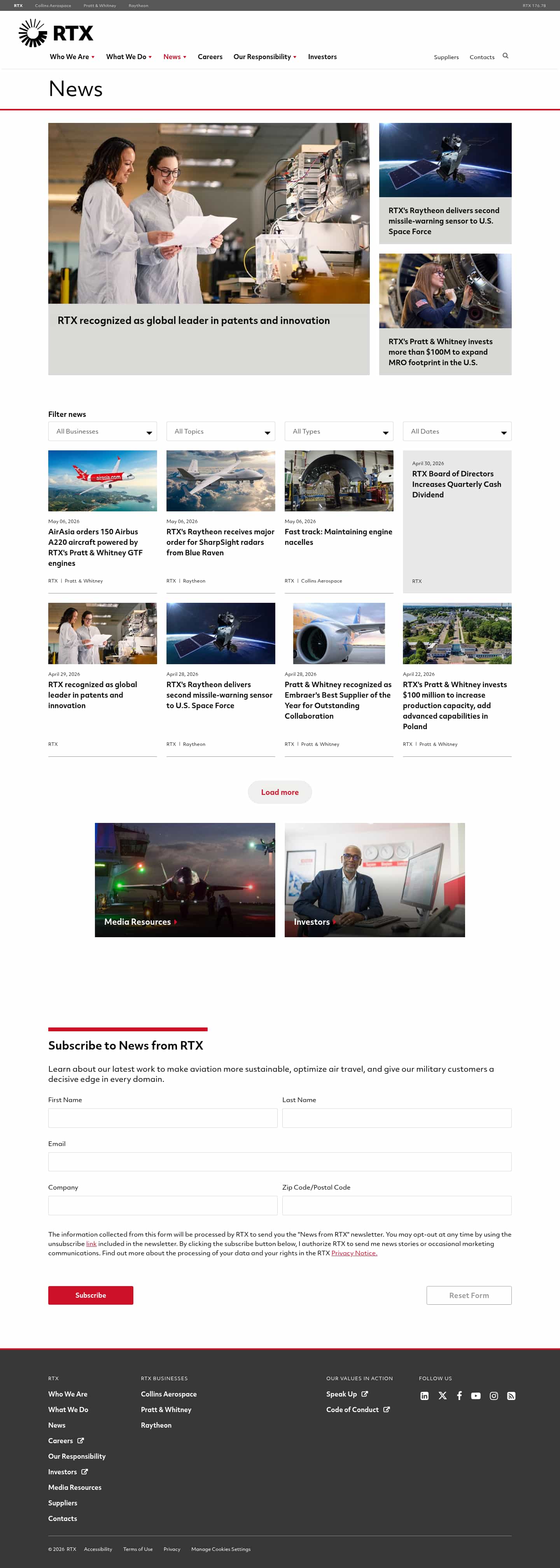
Task: Open RTX X (Twitter) icon
Action: 443,1396
